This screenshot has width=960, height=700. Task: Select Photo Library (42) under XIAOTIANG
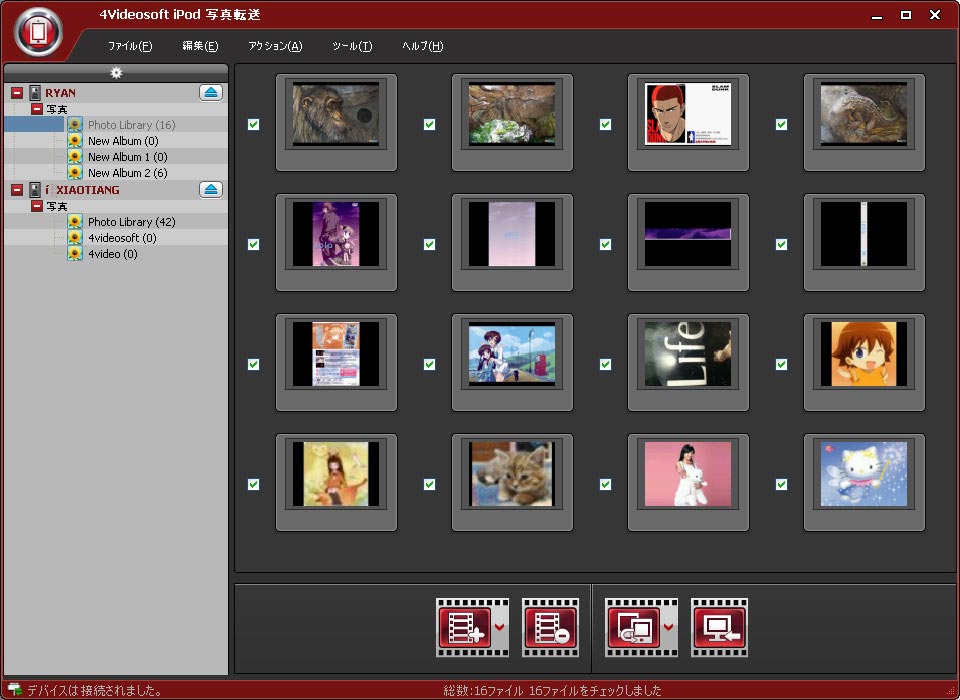[x=131, y=222]
